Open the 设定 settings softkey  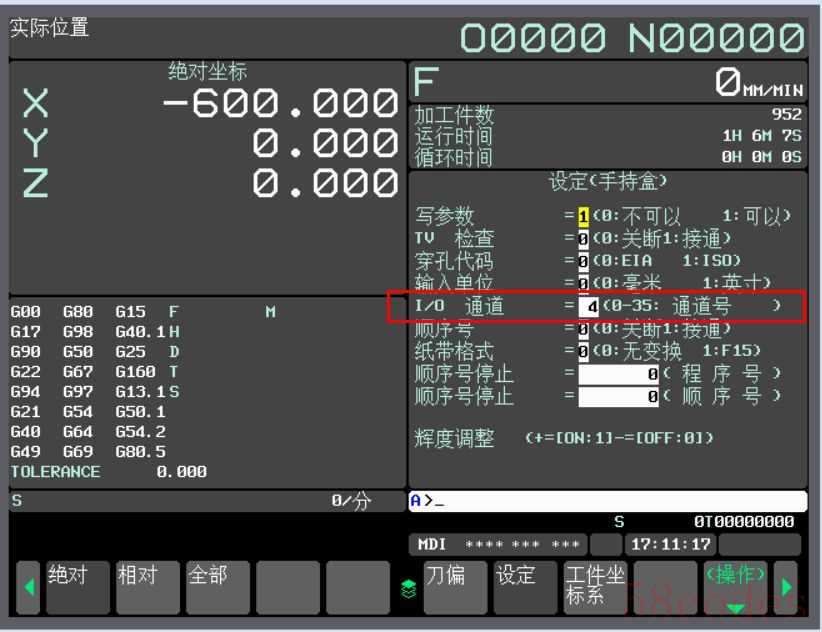pos(526,586)
